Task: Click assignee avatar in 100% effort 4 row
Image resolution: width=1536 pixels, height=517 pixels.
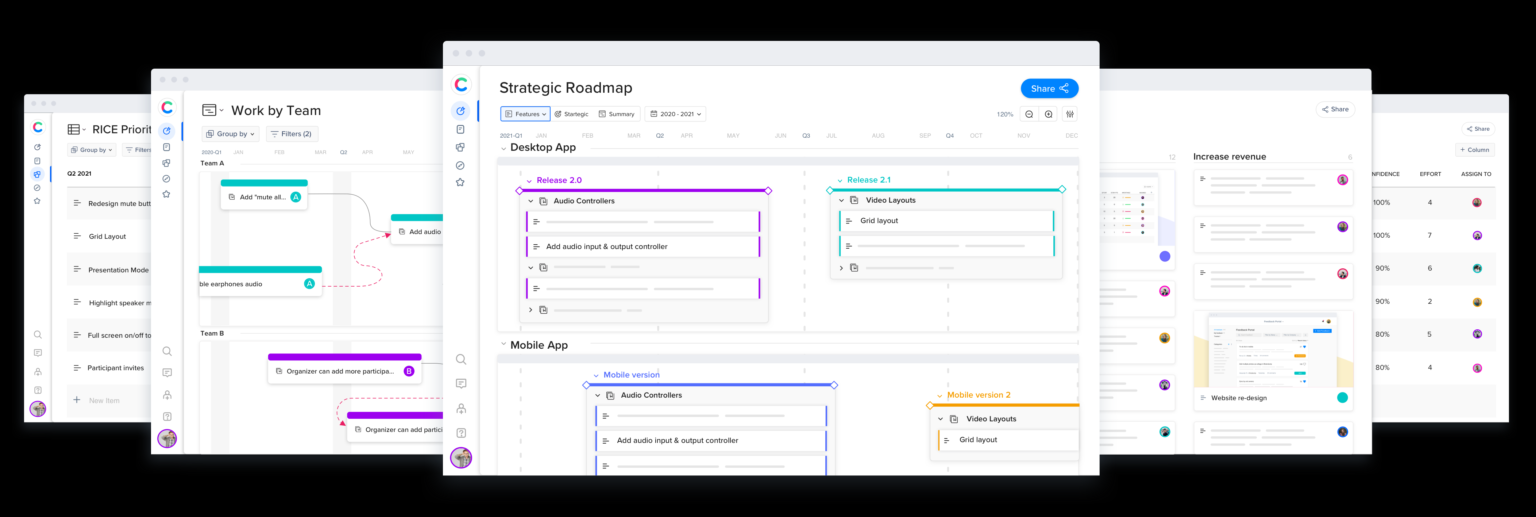Action: click(x=1477, y=202)
